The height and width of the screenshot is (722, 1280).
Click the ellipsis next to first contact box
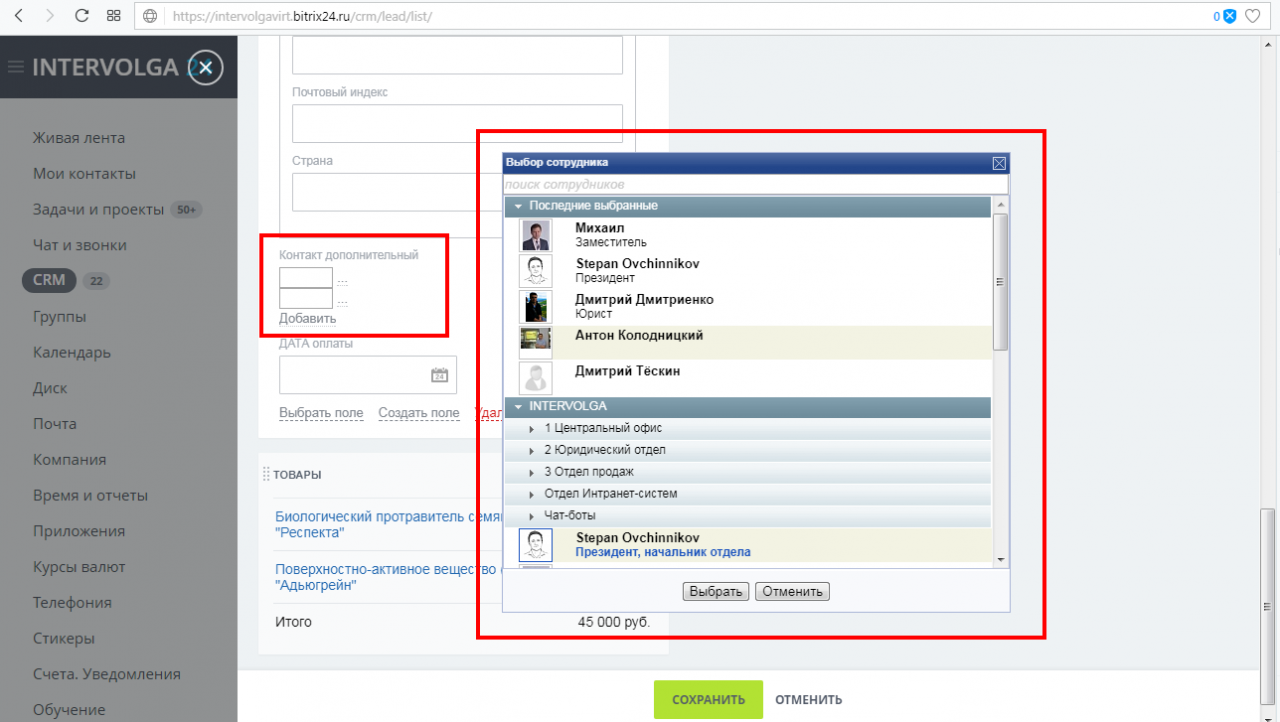point(342,281)
